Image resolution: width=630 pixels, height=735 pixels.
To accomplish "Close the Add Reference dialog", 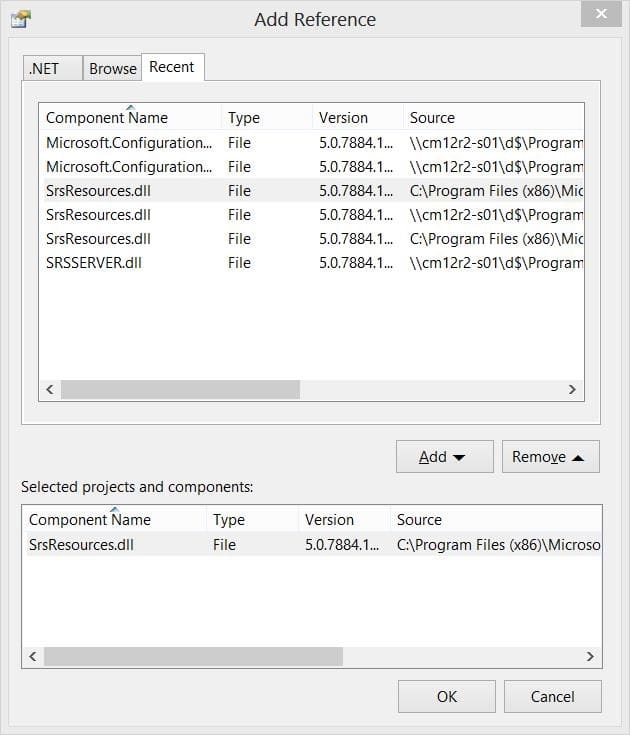I will 601,14.
